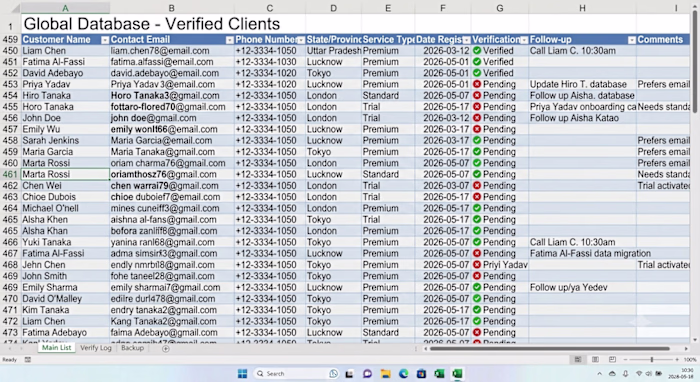Click the macro recording status bar icon

click(x=28, y=360)
